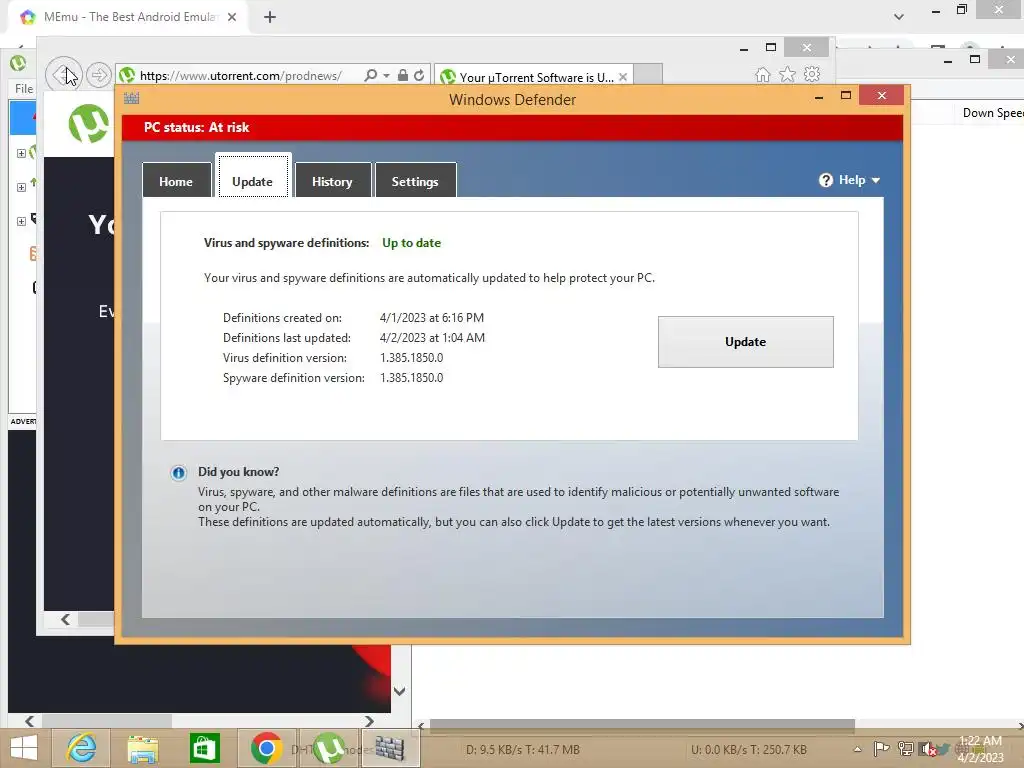Open File Explorer from the taskbar
This screenshot has width=1024, height=768.
[142, 748]
